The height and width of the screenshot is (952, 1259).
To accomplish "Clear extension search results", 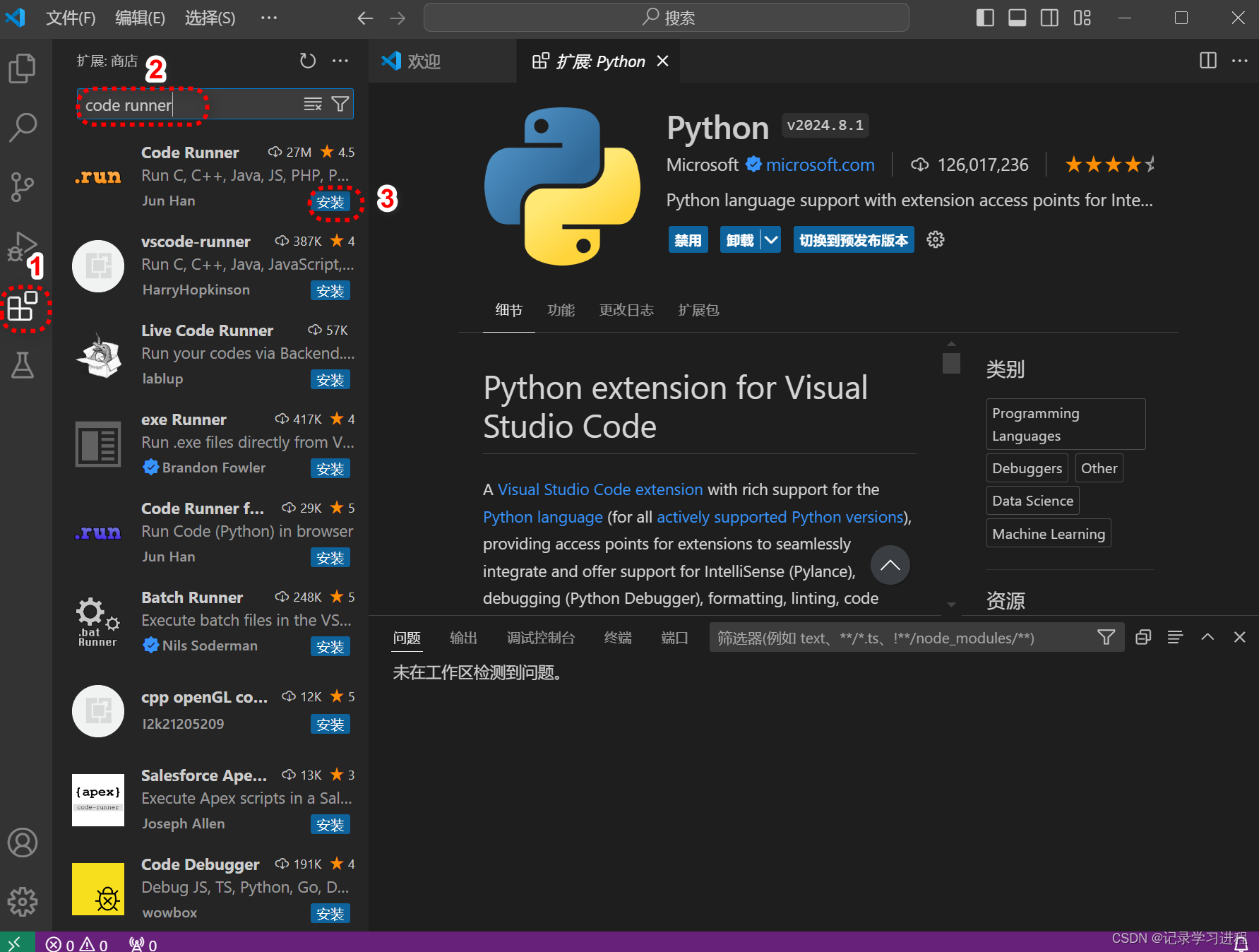I will [312, 105].
